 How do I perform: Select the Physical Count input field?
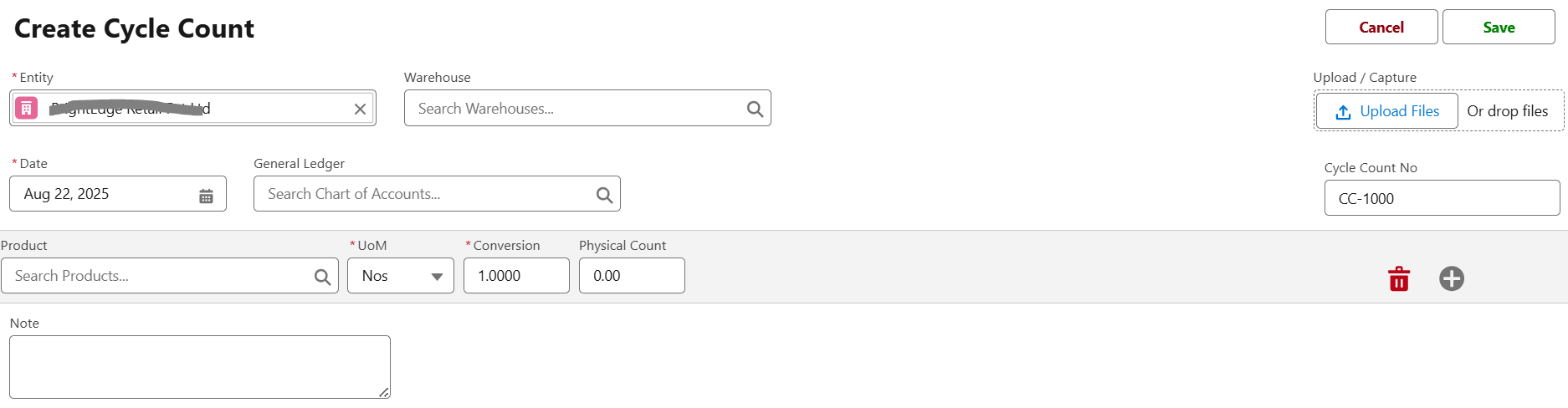click(632, 276)
